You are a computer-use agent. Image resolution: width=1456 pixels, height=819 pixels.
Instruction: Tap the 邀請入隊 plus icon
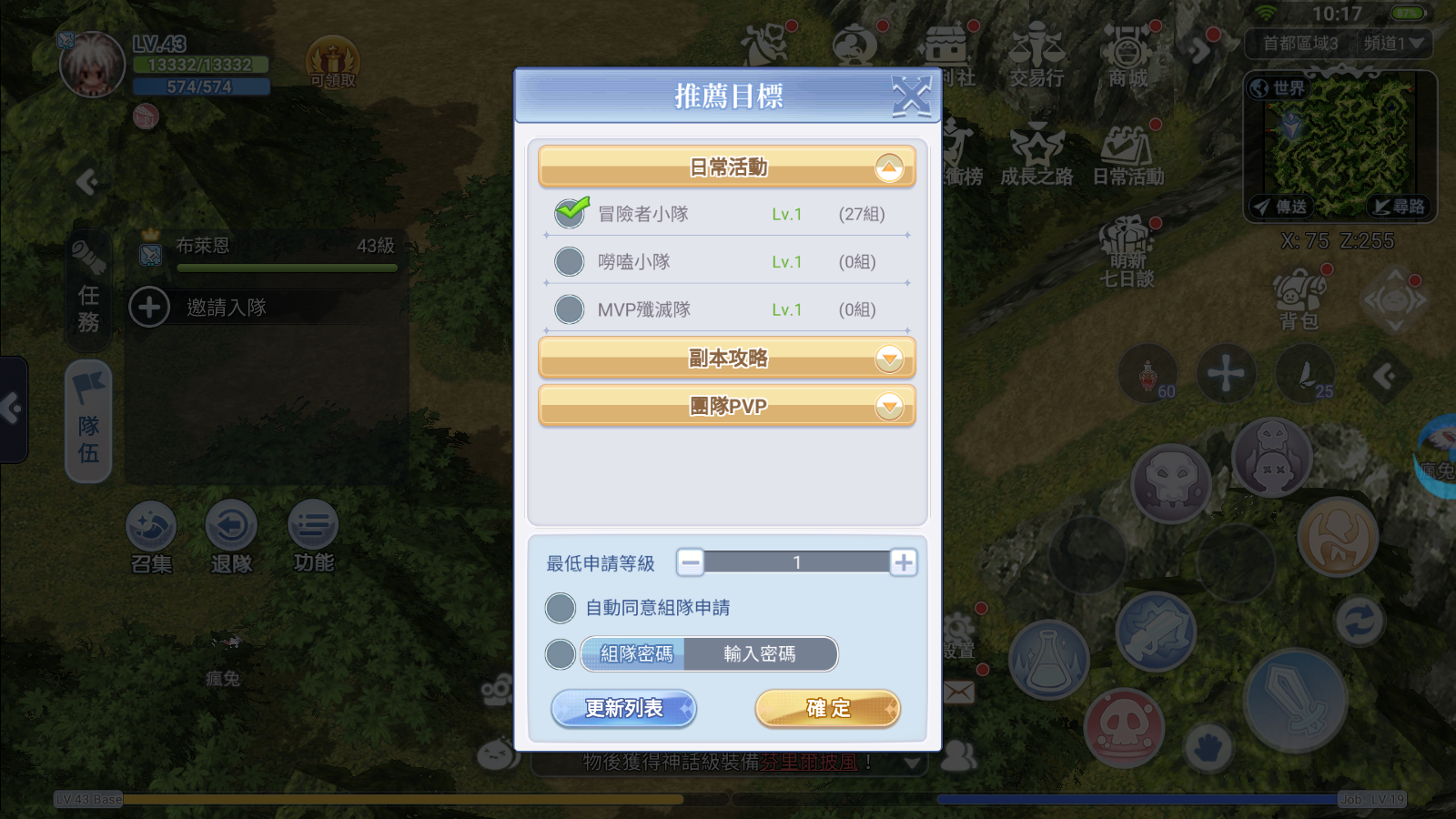click(x=149, y=308)
